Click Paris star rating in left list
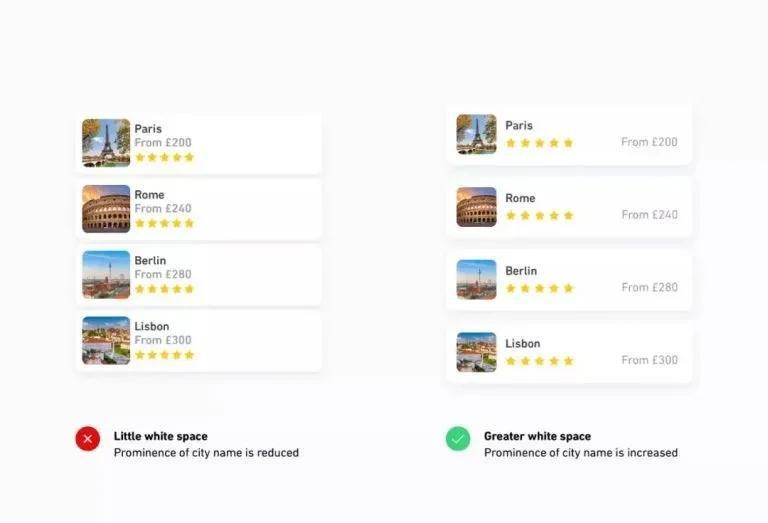This screenshot has width=768, height=523. 165,157
